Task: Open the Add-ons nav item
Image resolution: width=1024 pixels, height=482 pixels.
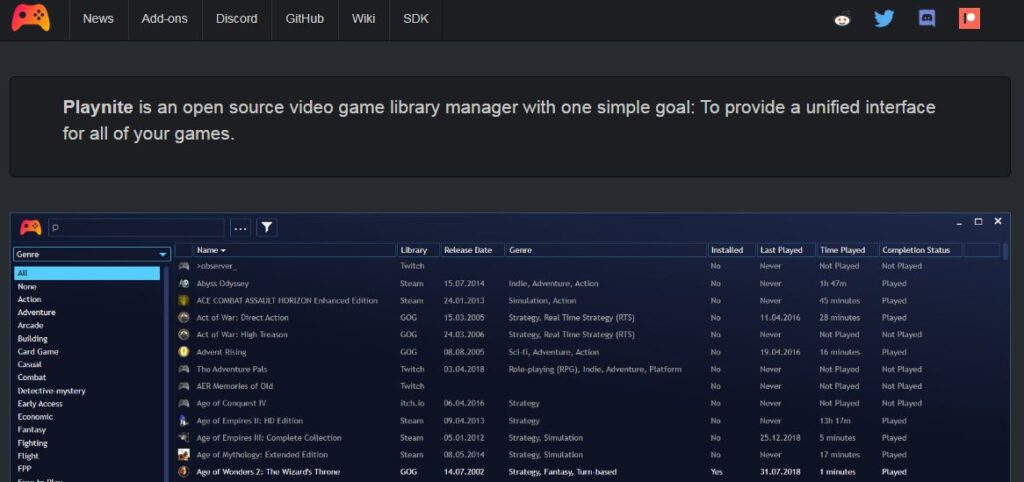Action: point(165,19)
